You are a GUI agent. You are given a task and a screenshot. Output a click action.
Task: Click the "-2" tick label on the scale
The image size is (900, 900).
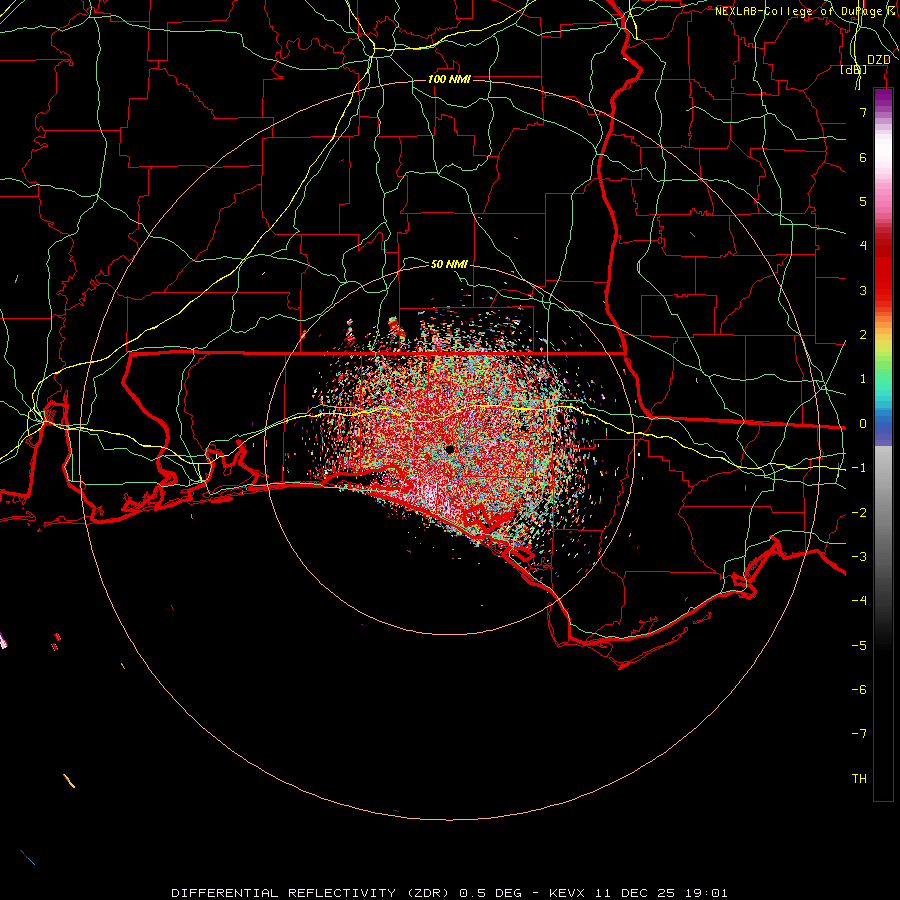(x=859, y=512)
